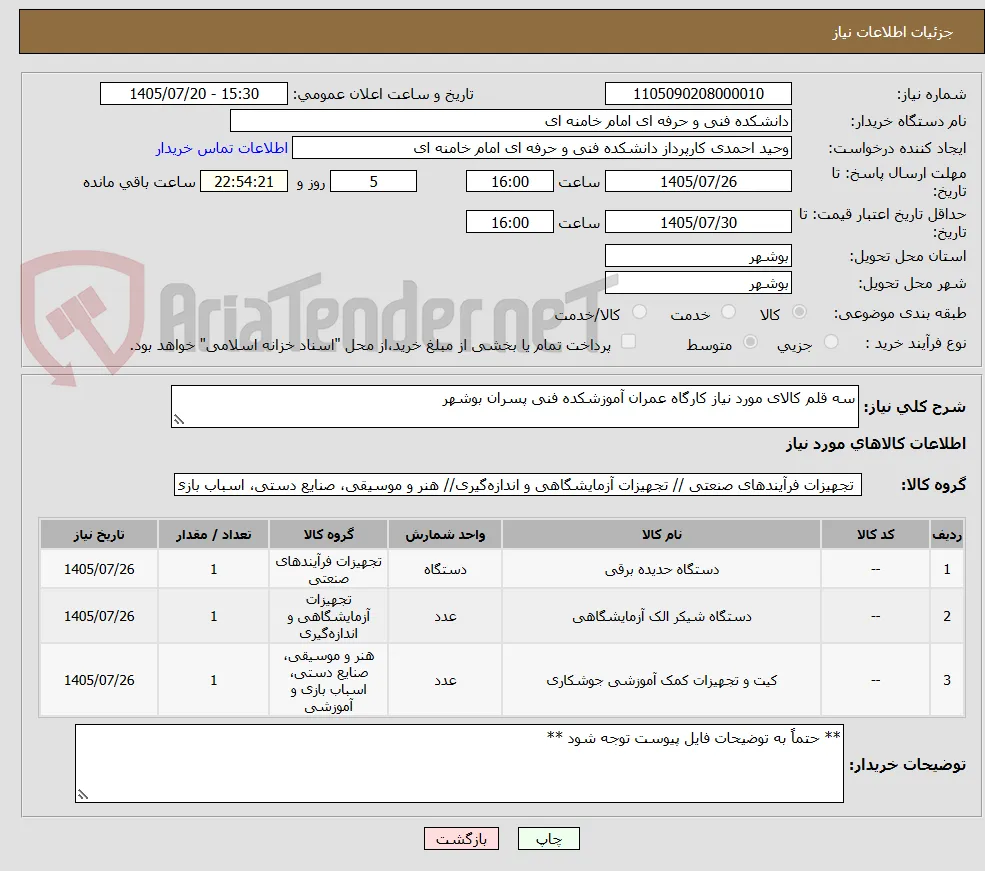Click the announcement date field 1405/07/20 - 15:30
This screenshot has width=985, height=871.
193,94
